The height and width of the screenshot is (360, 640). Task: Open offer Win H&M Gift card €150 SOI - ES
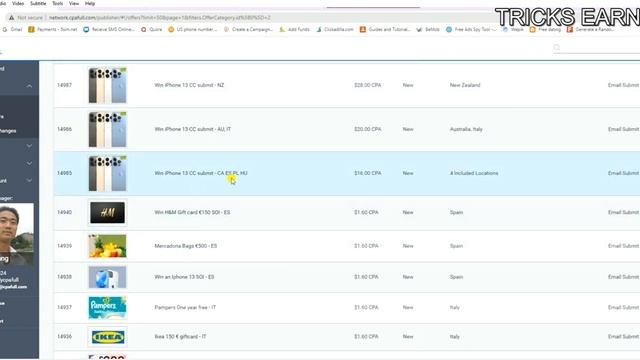(x=192, y=212)
